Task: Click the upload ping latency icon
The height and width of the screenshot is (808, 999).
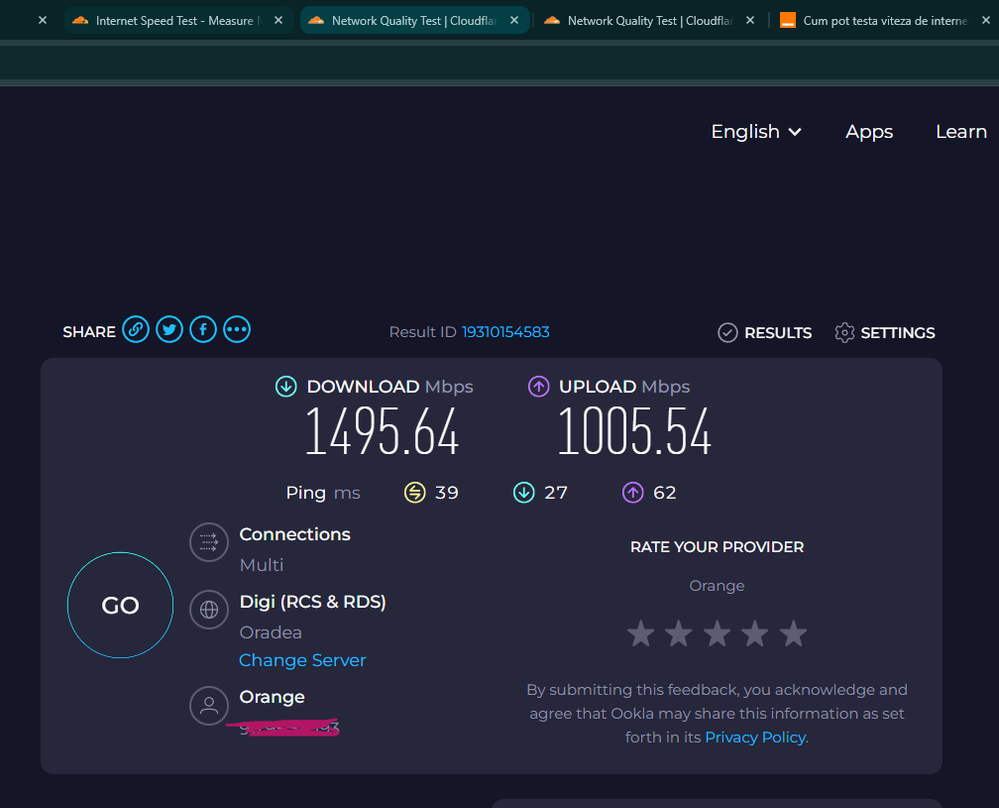Action: [x=633, y=493]
